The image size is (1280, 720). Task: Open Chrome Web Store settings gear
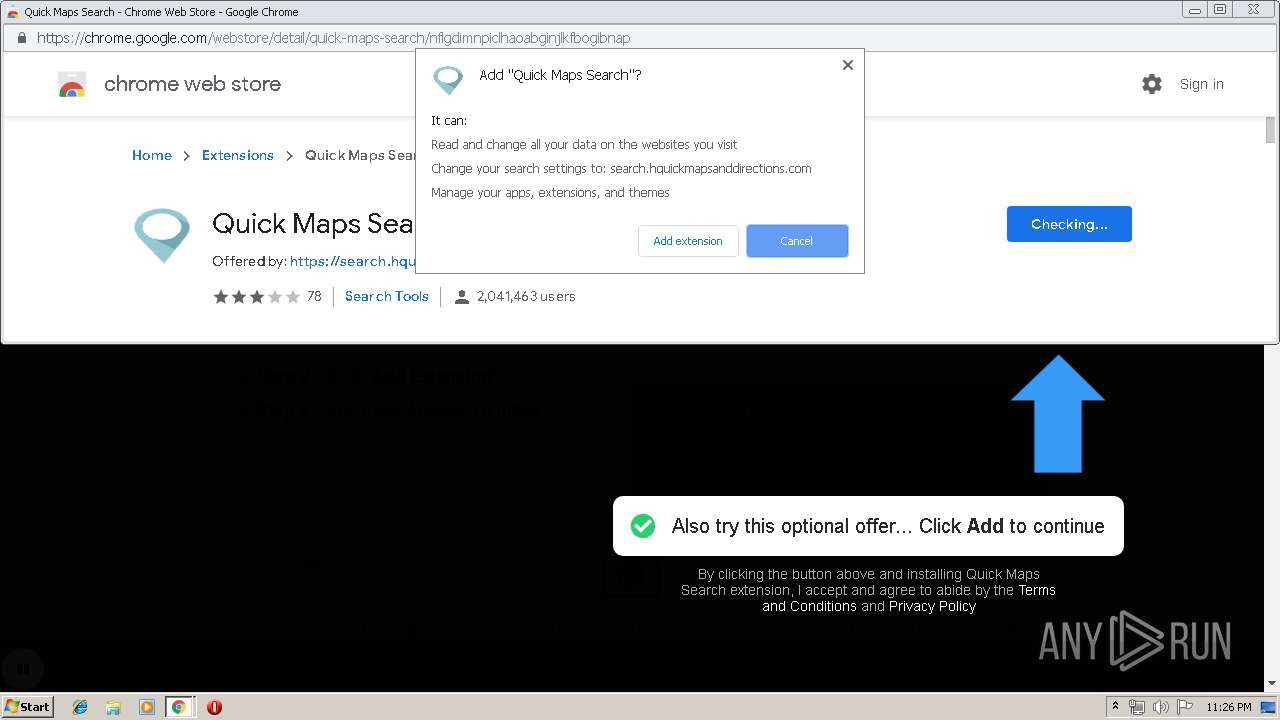pos(1152,84)
